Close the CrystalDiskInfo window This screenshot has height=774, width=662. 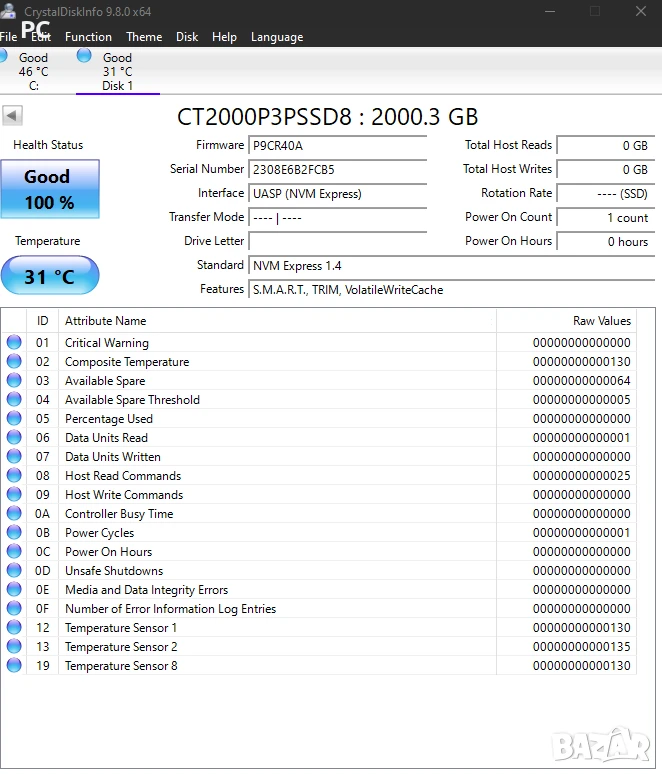pyautogui.click(x=641, y=11)
